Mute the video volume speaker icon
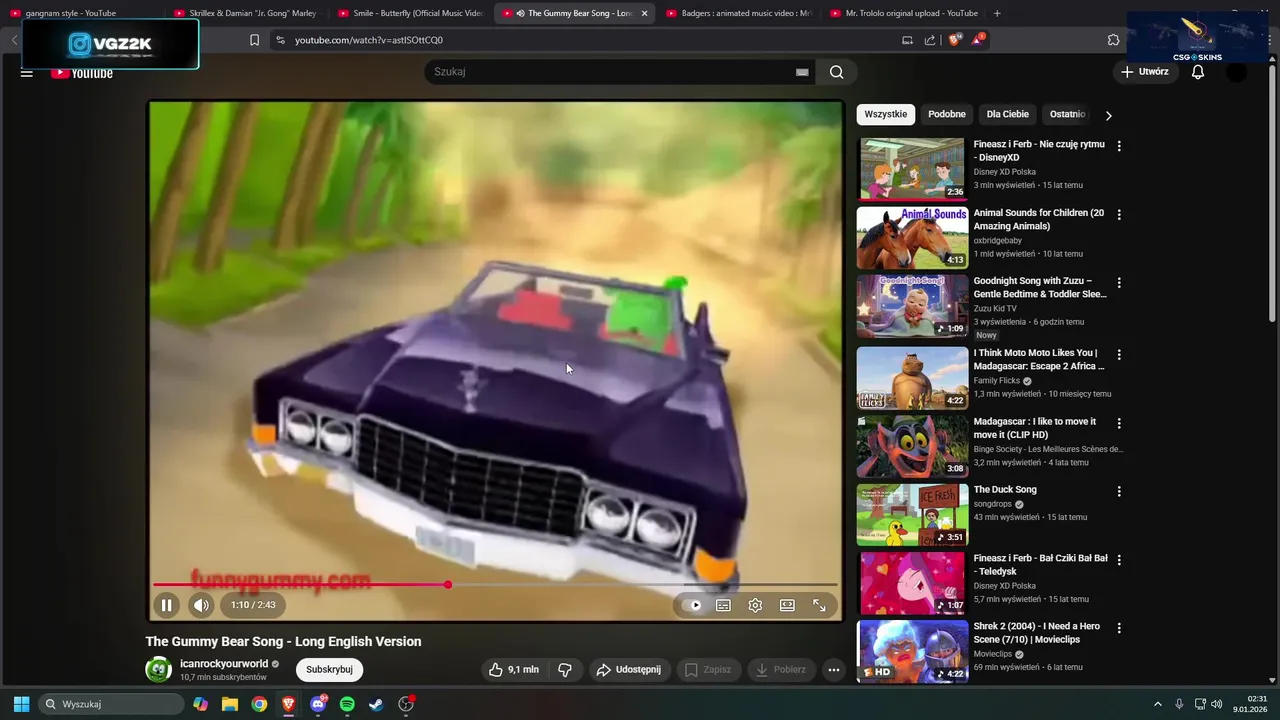This screenshot has width=1280, height=720. click(202, 605)
